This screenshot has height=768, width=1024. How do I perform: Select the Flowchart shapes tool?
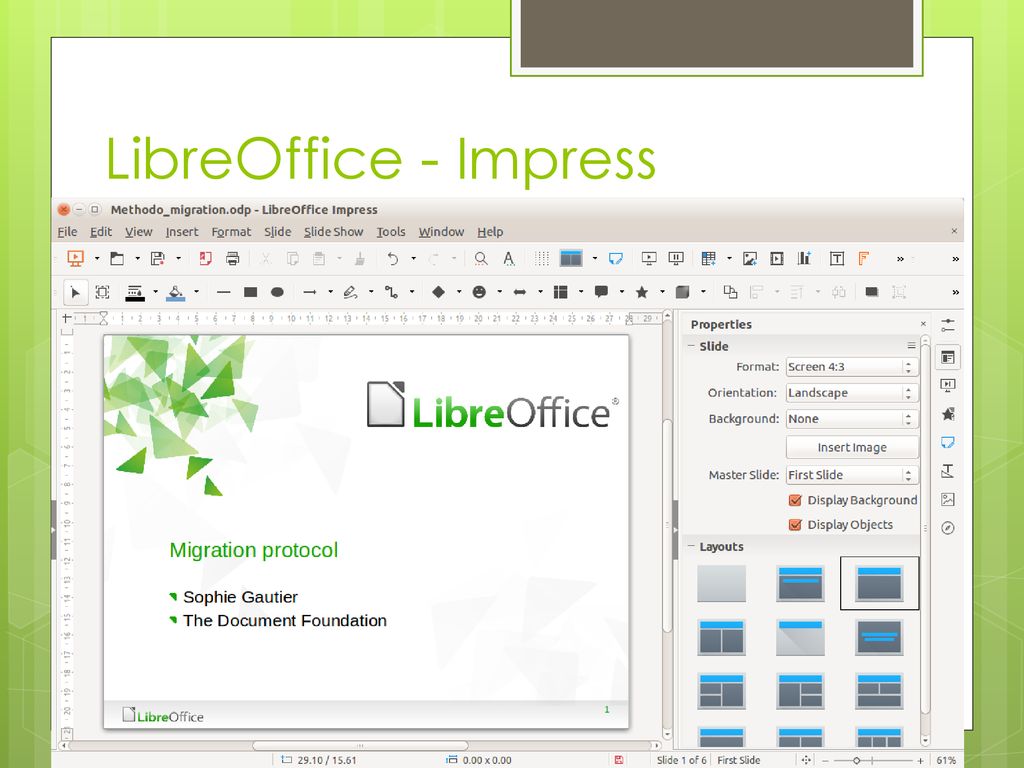pos(560,292)
